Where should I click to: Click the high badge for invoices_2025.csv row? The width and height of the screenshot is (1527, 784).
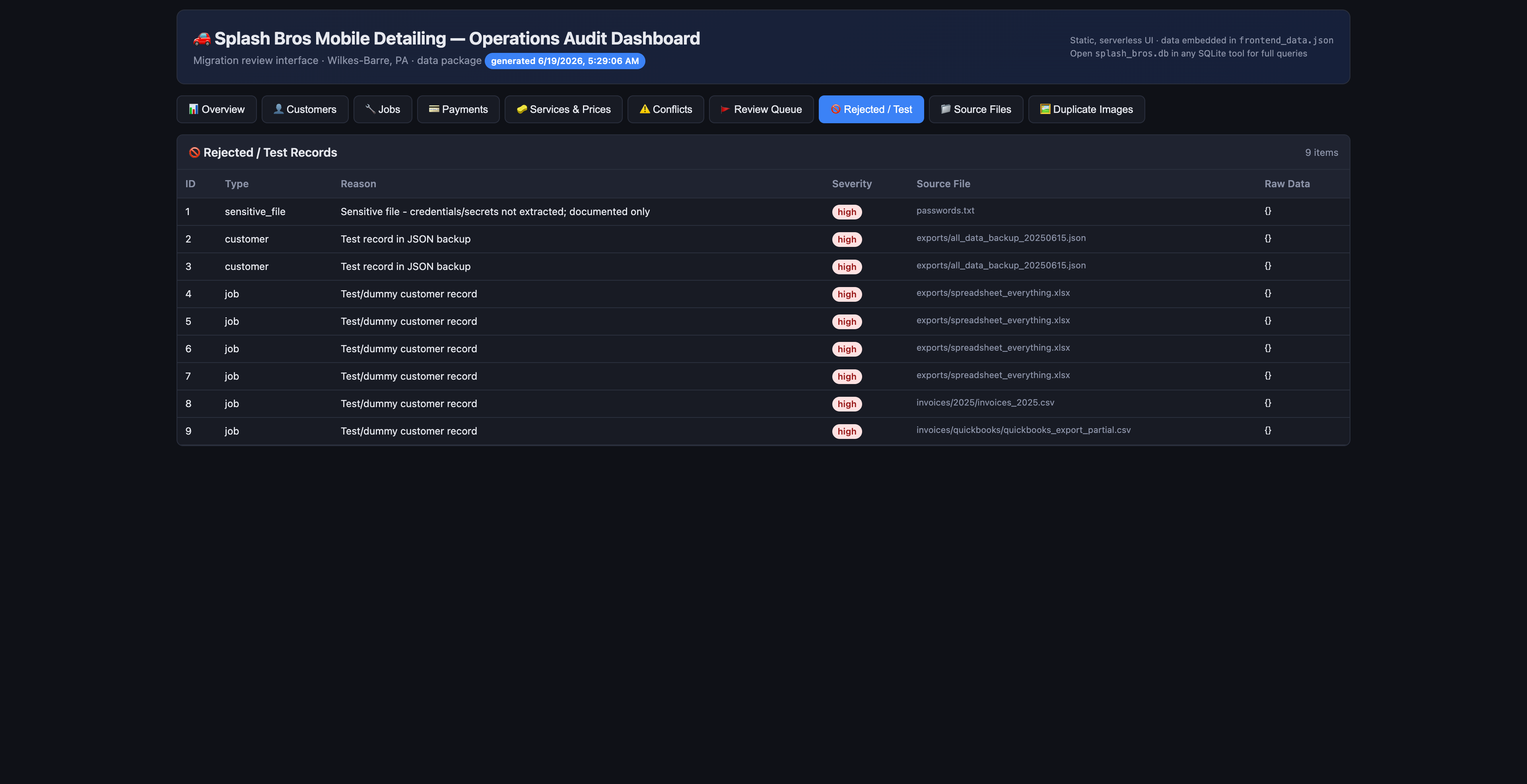(x=847, y=404)
